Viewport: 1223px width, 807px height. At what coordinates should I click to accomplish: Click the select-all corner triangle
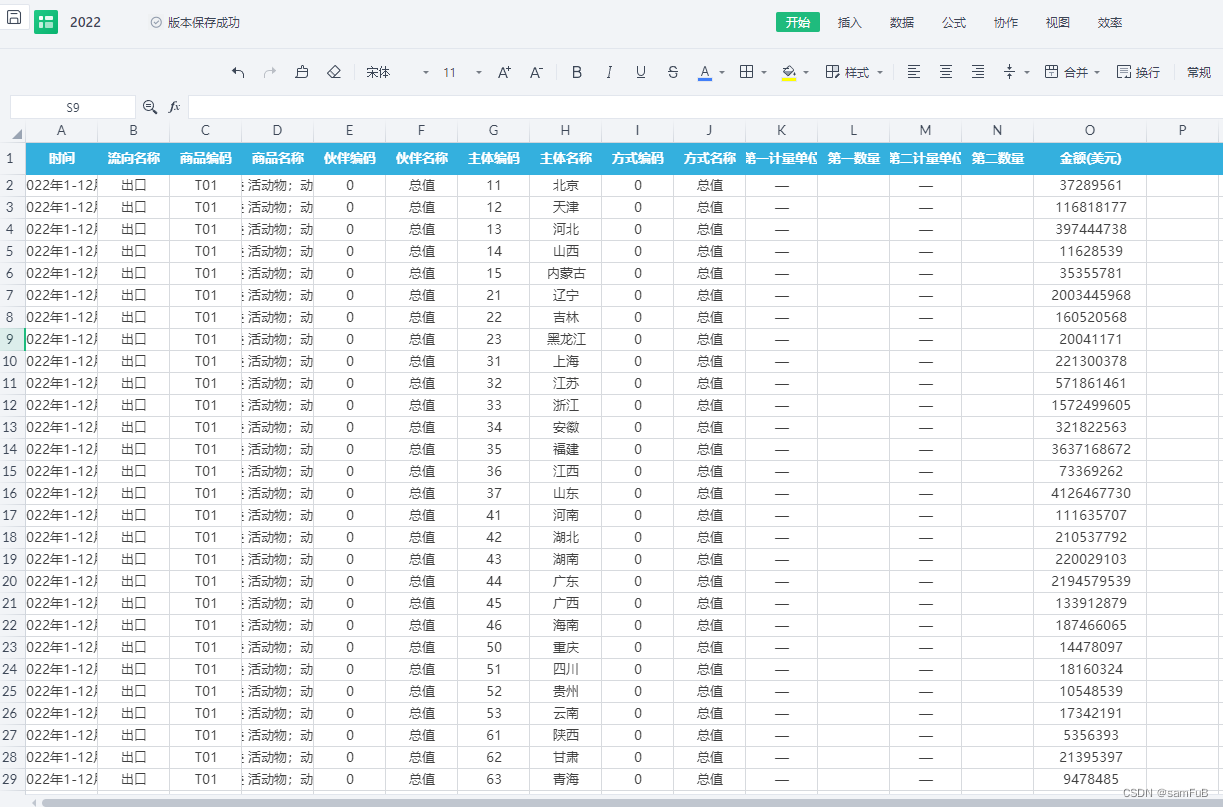17,134
